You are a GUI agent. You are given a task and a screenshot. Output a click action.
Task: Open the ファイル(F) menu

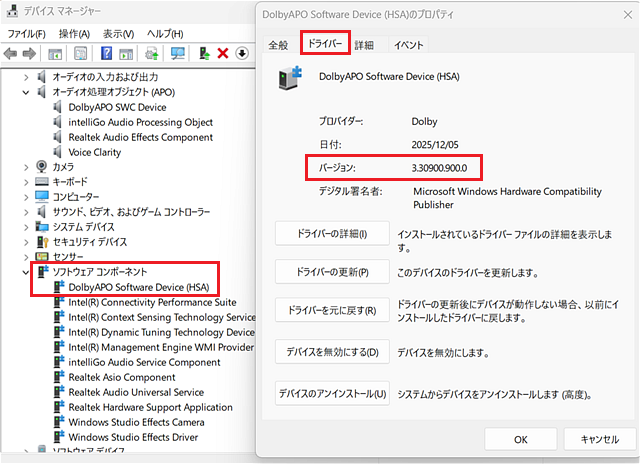(x=27, y=33)
